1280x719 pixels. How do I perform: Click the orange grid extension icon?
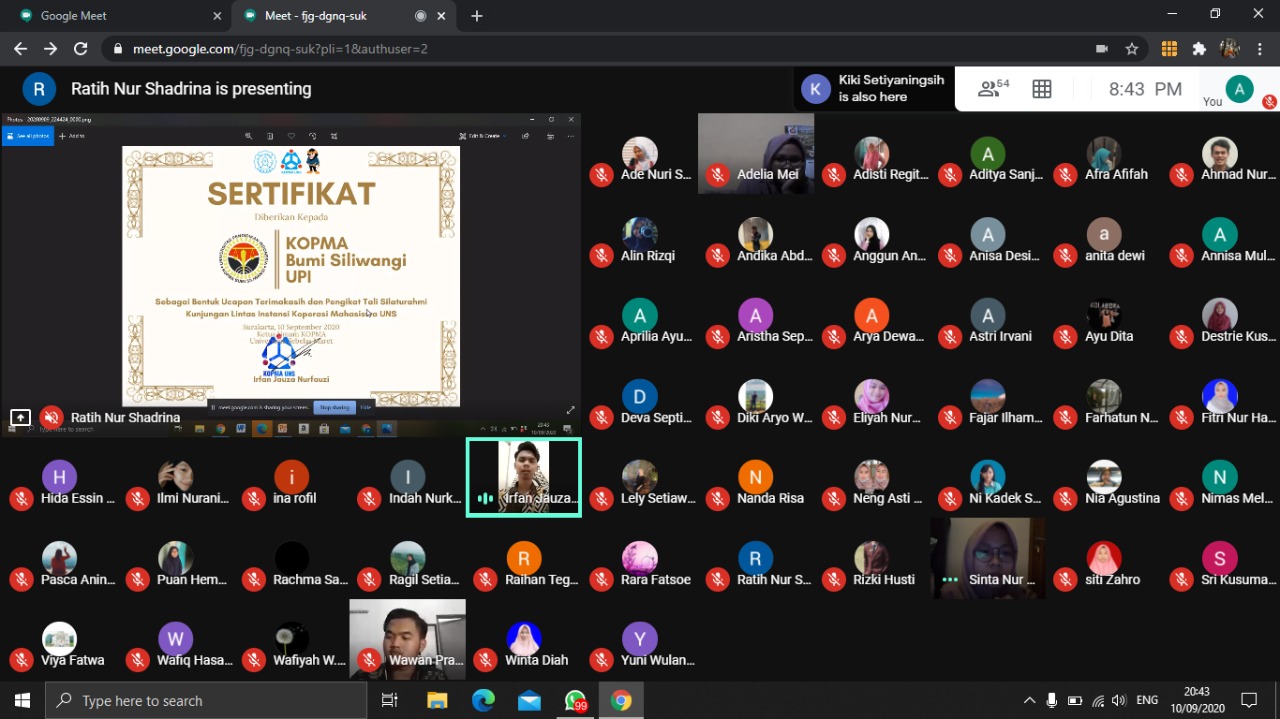(1169, 49)
